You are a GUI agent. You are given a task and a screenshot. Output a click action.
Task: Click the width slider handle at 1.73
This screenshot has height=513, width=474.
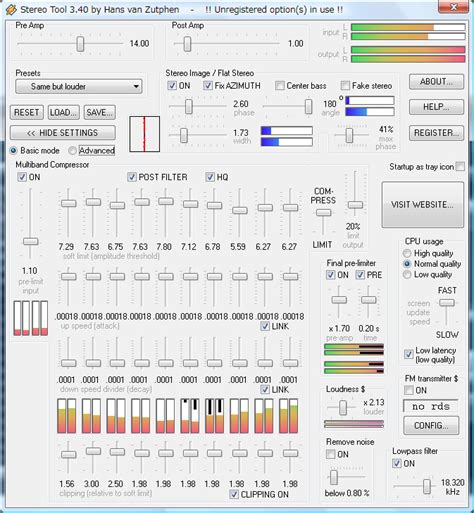coord(184,135)
